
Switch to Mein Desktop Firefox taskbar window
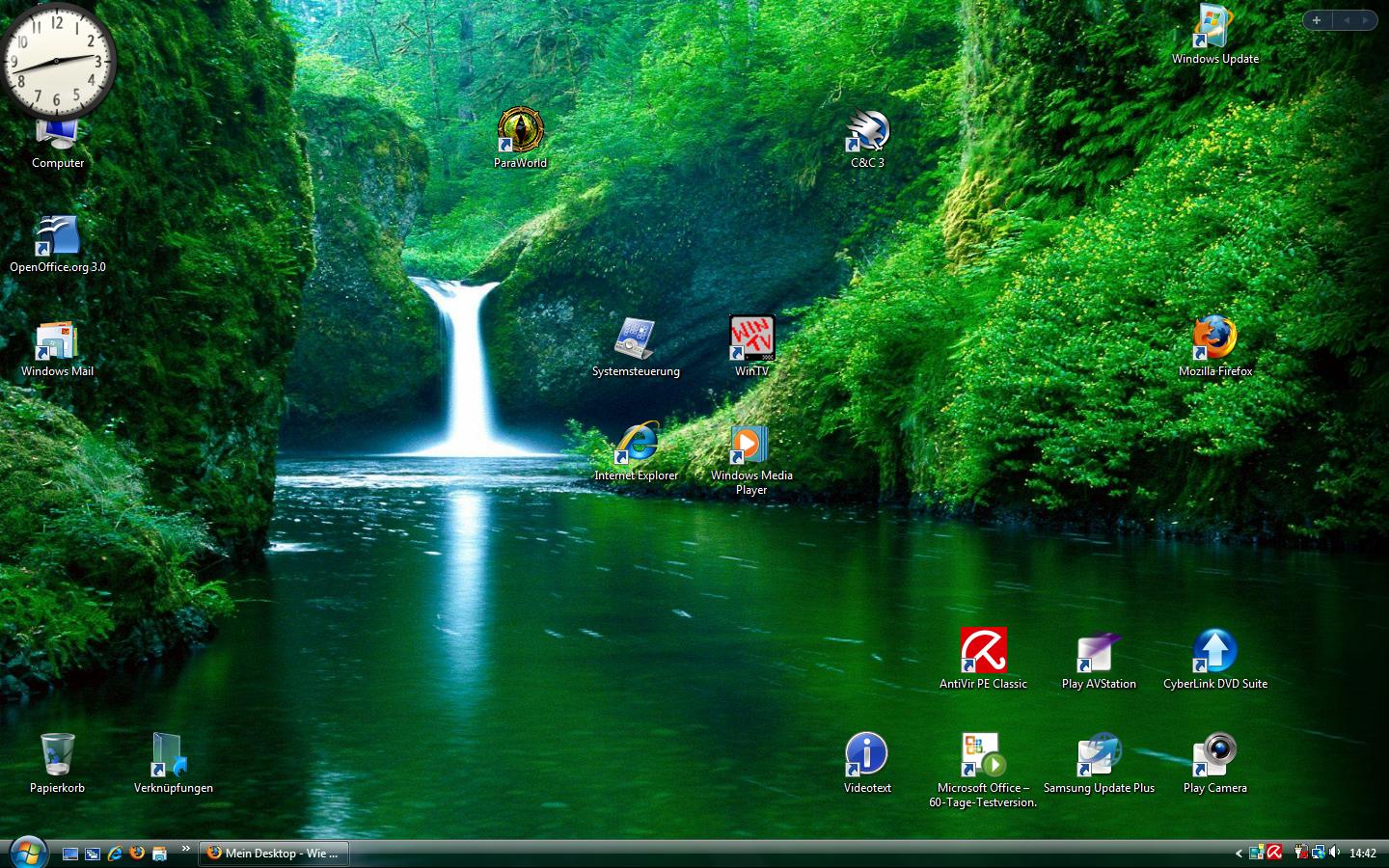pyautogui.click(x=274, y=854)
